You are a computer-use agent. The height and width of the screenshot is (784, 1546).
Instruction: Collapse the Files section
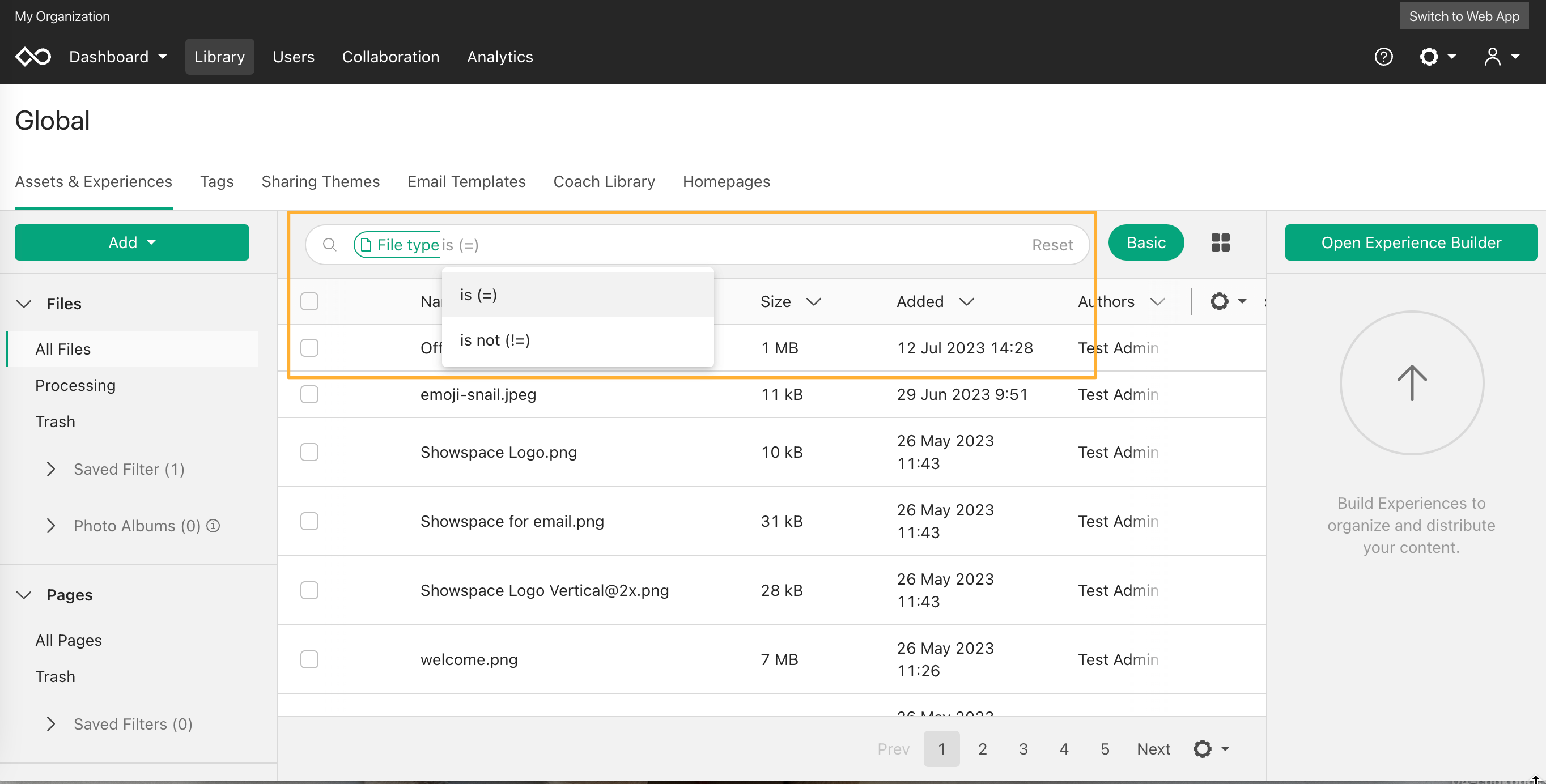[23, 304]
